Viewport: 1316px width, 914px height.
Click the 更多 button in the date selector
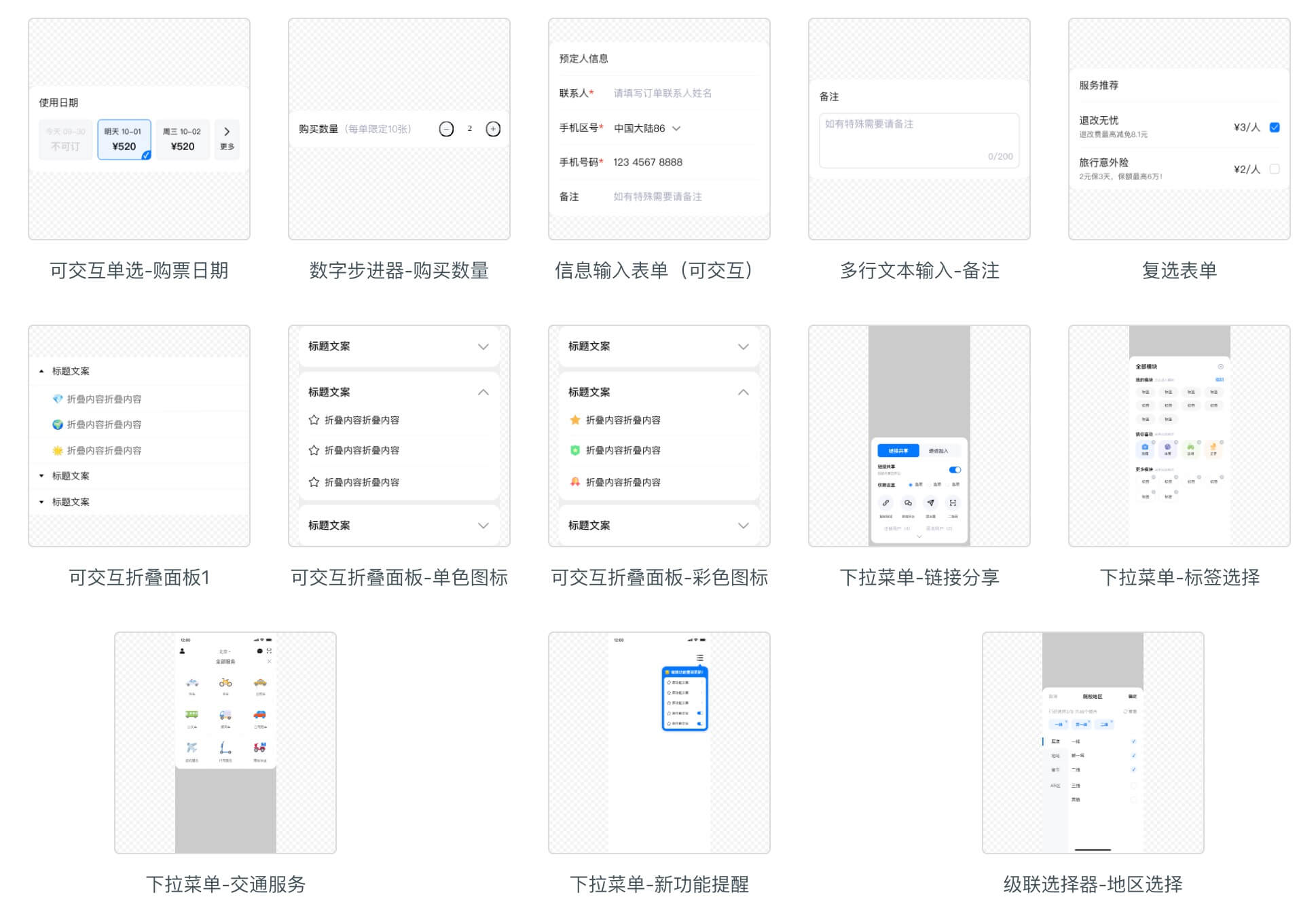point(227,139)
